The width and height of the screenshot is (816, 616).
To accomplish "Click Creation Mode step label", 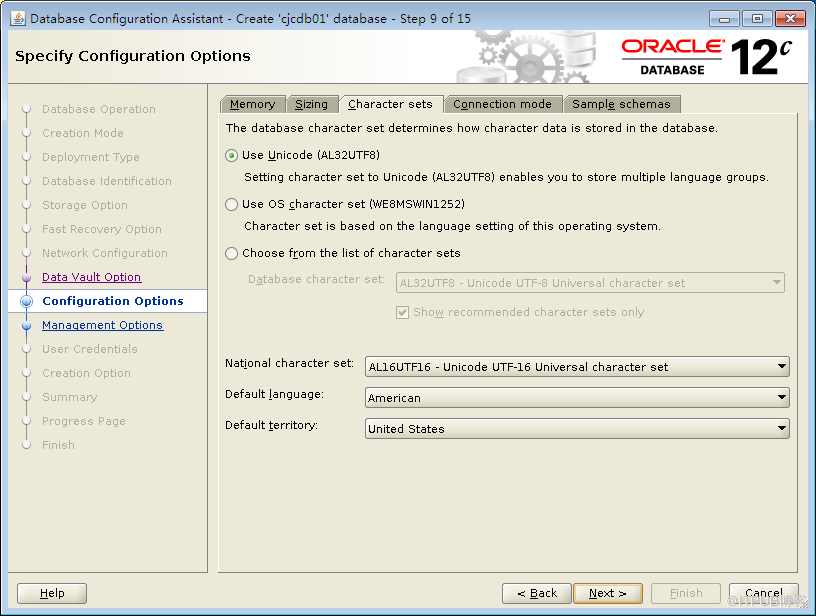I will (83, 133).
